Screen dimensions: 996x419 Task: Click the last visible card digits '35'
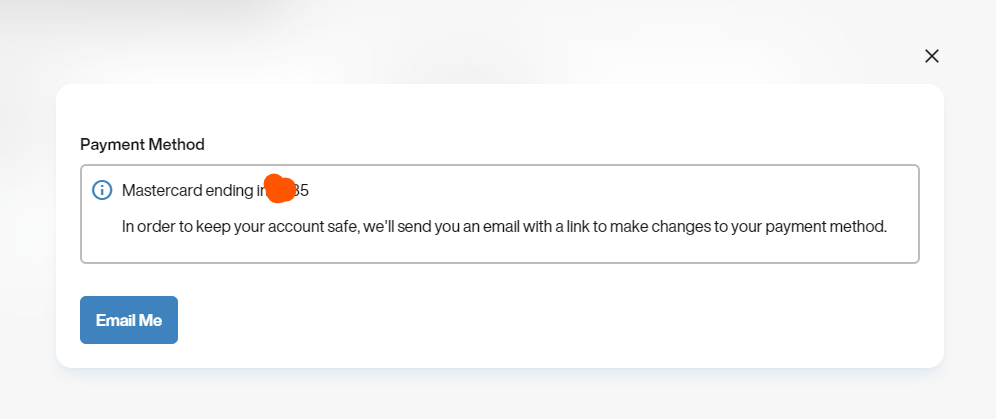point(300,190)
